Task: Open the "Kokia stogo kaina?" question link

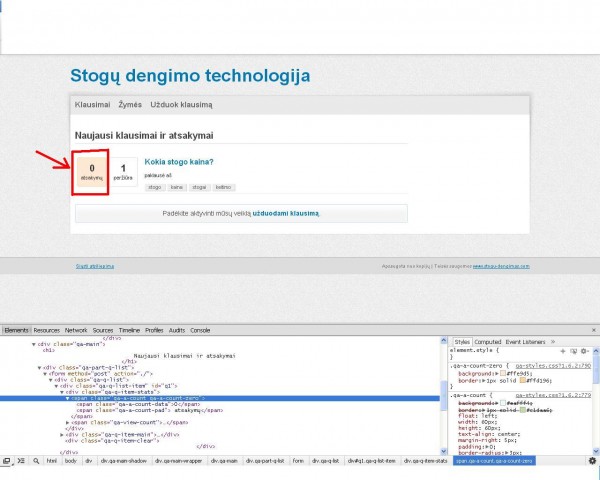Action: click(x=179, y=161)
